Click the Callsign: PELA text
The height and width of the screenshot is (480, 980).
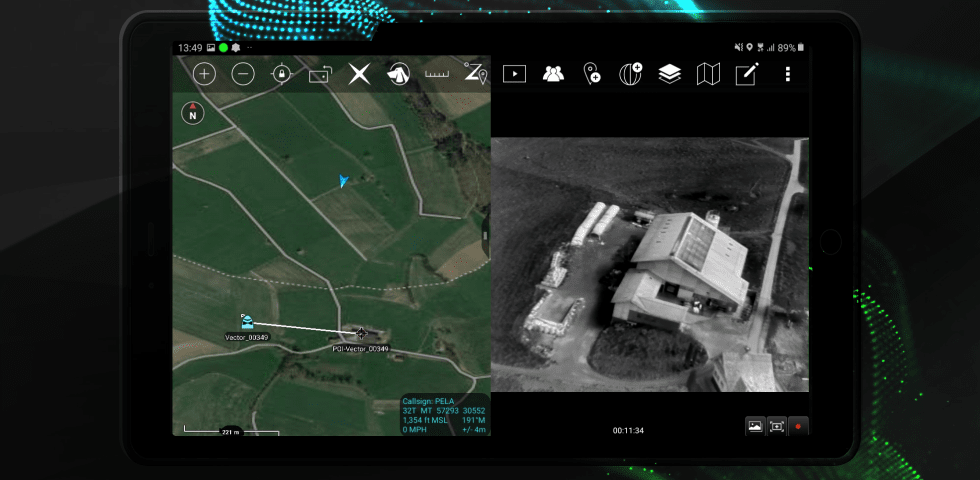pos(428,401)
